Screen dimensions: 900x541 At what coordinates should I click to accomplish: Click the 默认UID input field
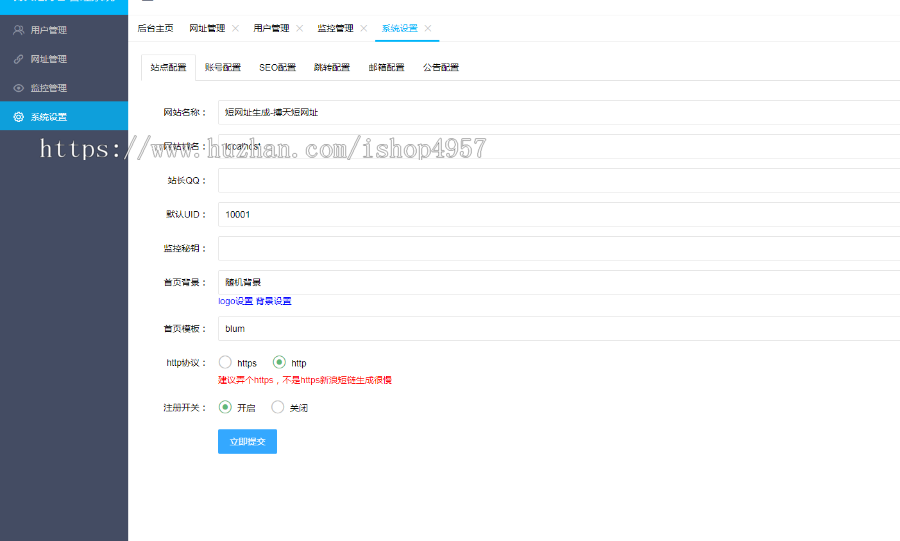(x=559, y=215)
